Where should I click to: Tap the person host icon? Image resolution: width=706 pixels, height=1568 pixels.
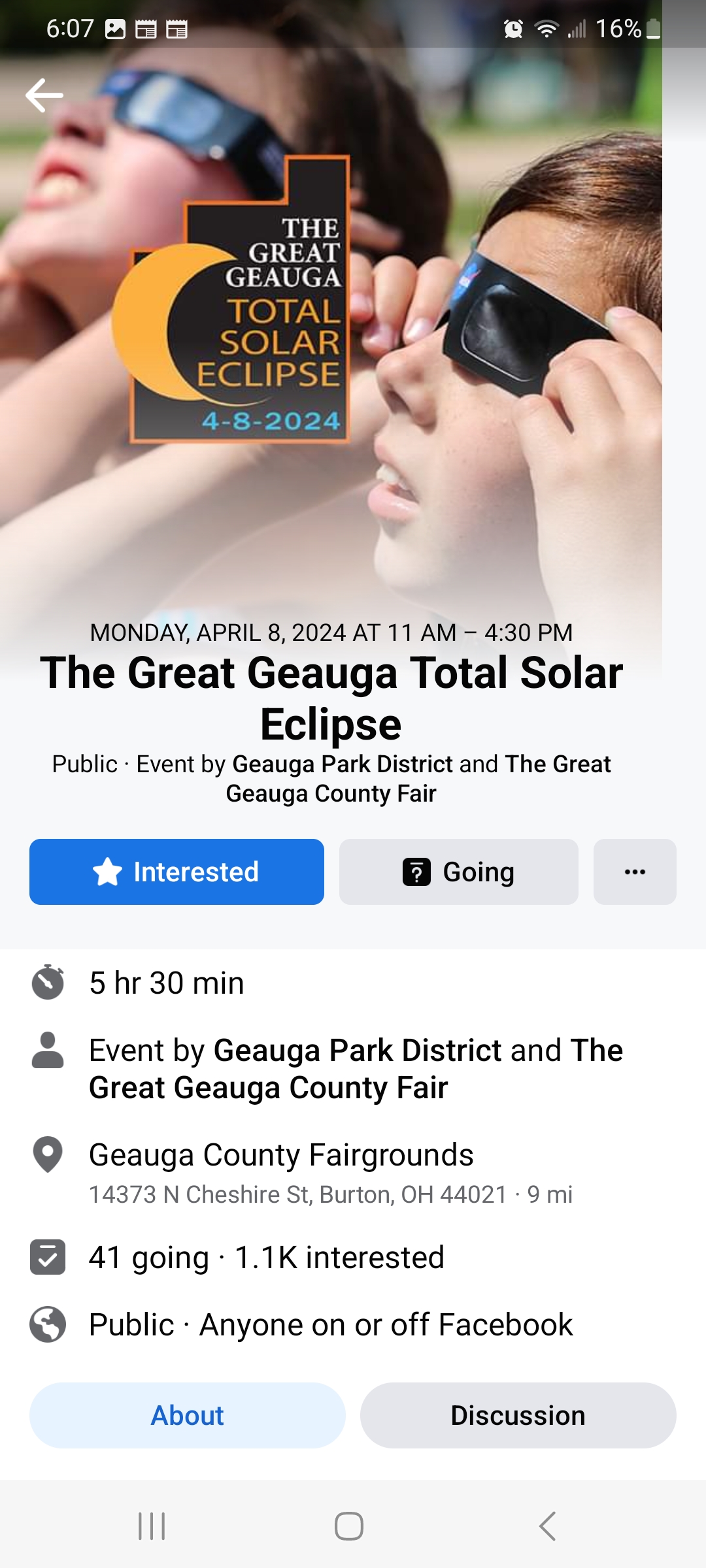click(48, 1051)
